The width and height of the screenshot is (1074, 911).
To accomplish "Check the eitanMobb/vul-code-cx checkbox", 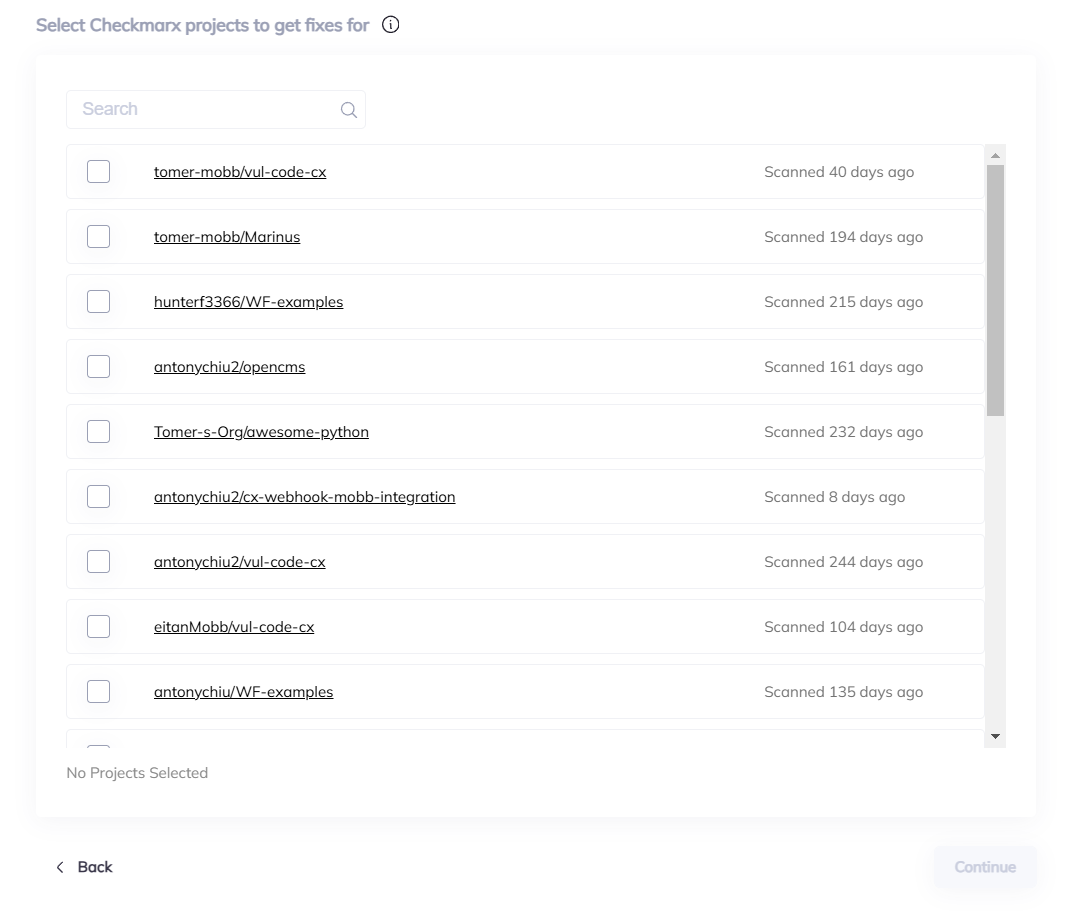I will (98, 627).
